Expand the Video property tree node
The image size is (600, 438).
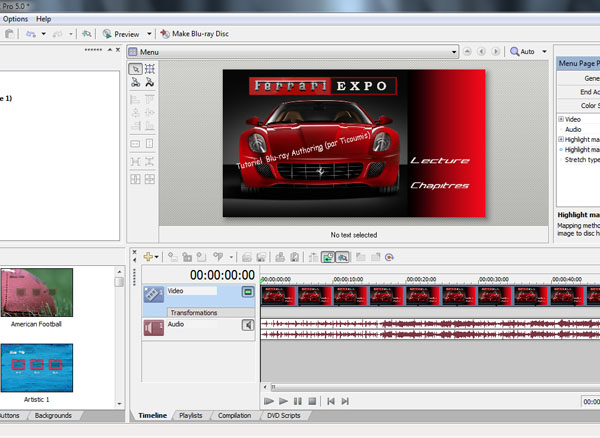pos(561,119)
